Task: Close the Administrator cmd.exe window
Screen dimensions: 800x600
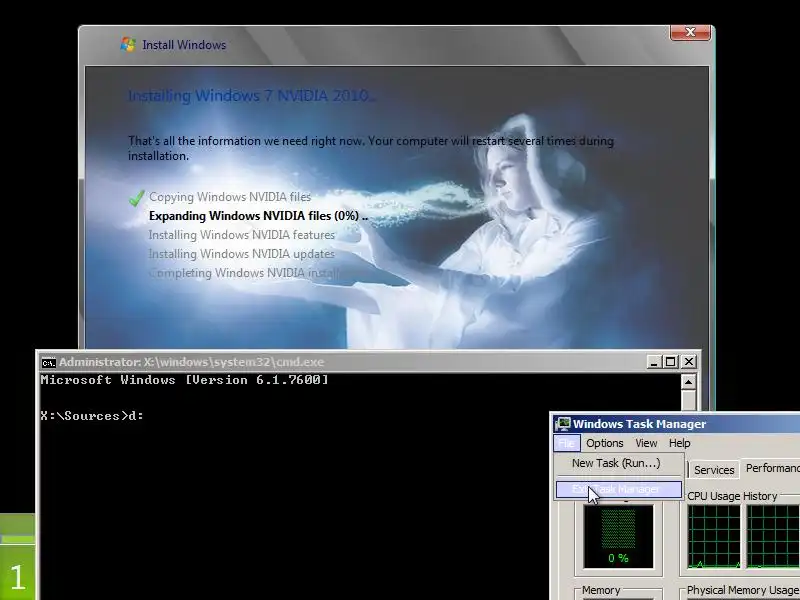Action: click(688, 362)
